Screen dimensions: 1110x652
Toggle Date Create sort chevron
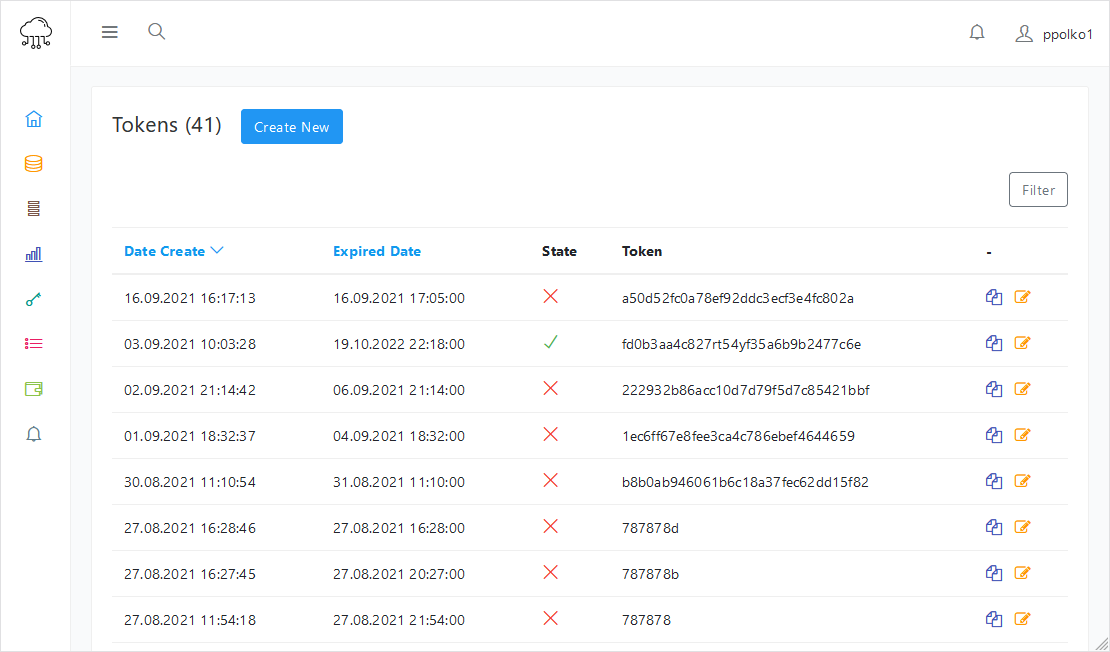[217, 251]
